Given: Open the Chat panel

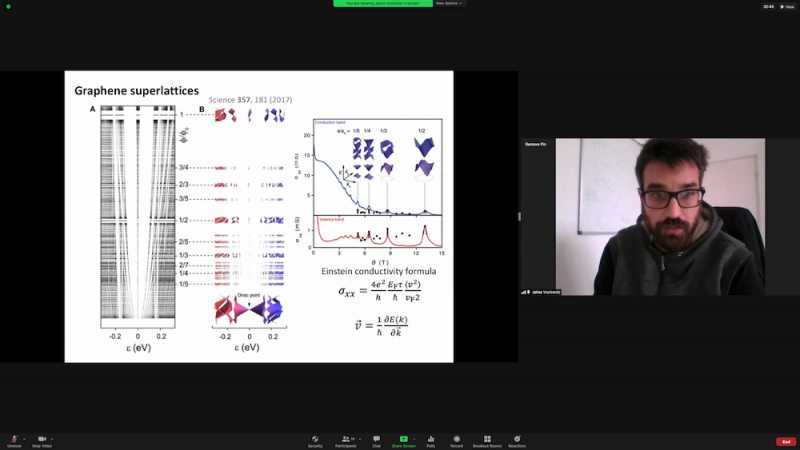Looking at the screenshot, I should pos(376,439).
